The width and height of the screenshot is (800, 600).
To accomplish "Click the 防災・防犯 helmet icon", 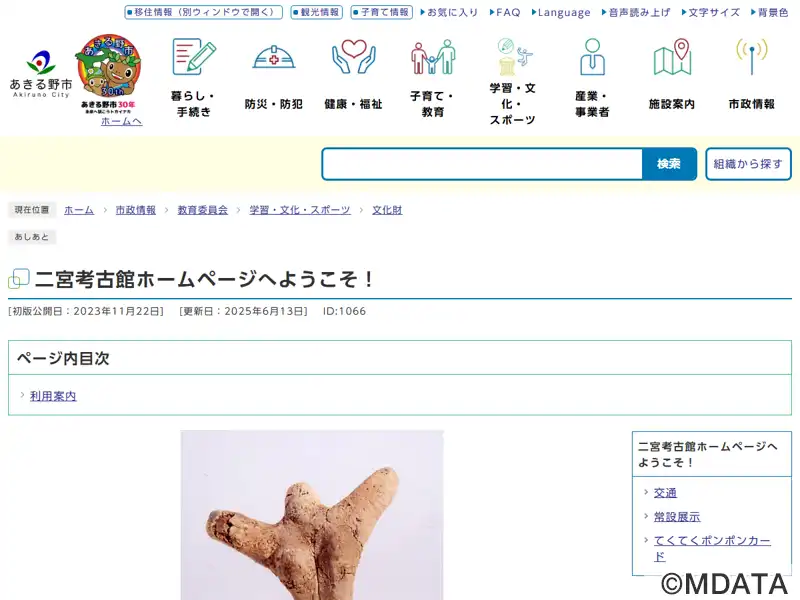I will [274, 57].
